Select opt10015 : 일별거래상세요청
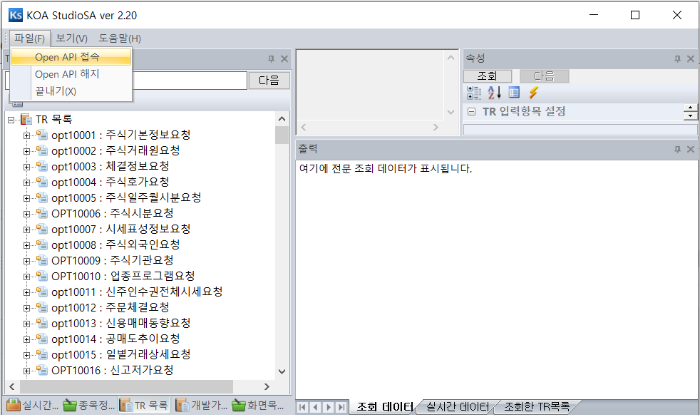 click(121, 355)
